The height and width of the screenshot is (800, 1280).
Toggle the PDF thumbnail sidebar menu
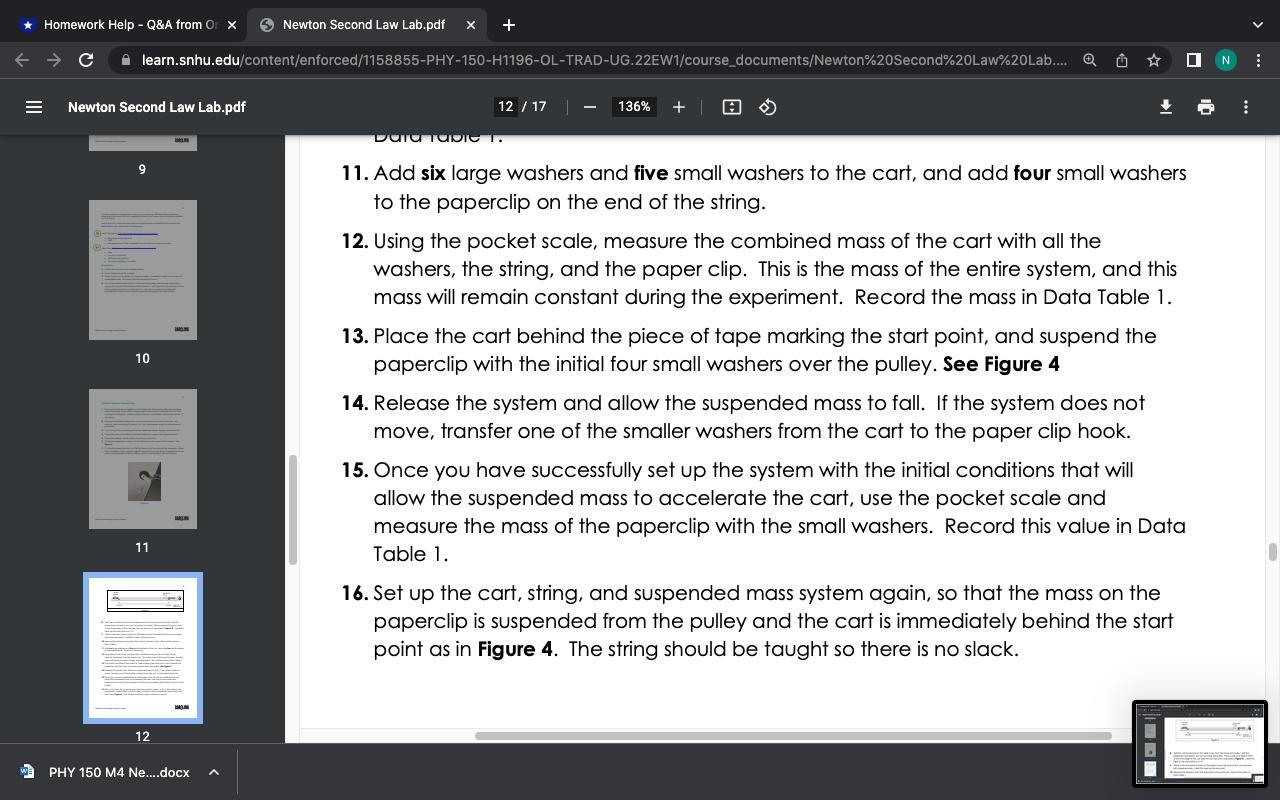click(32, 107)
